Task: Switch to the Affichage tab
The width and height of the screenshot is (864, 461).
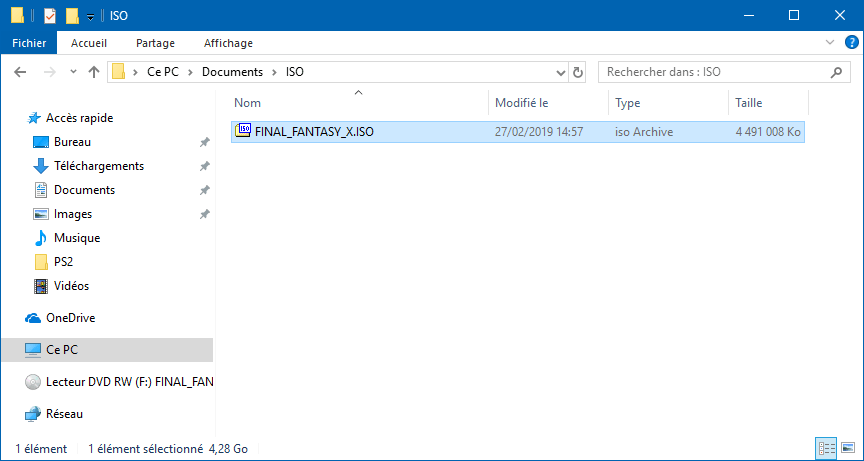Action: (x=228, y=43)
